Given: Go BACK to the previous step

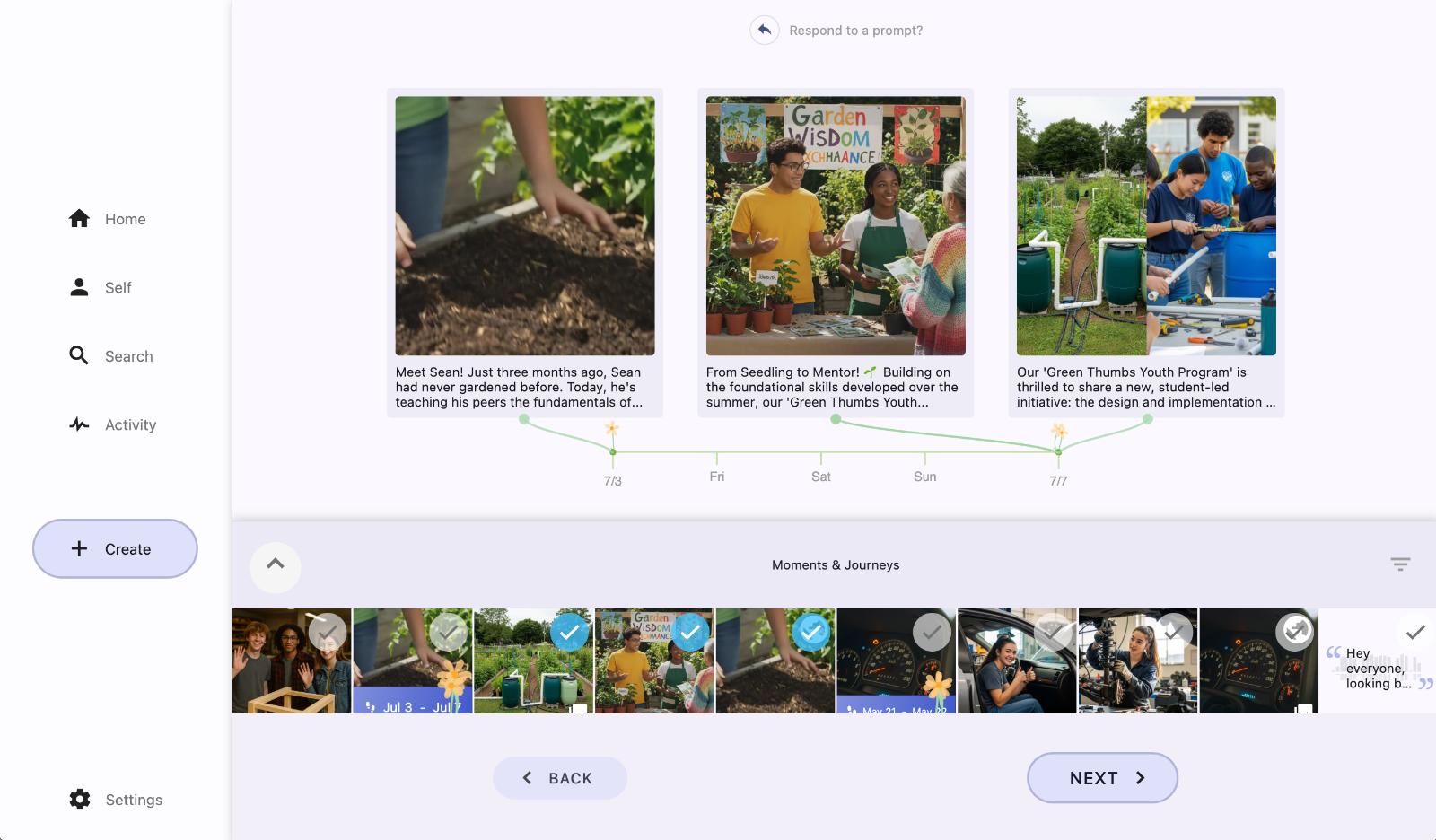Looking at the screenshot, I should [x=559, y=778].
